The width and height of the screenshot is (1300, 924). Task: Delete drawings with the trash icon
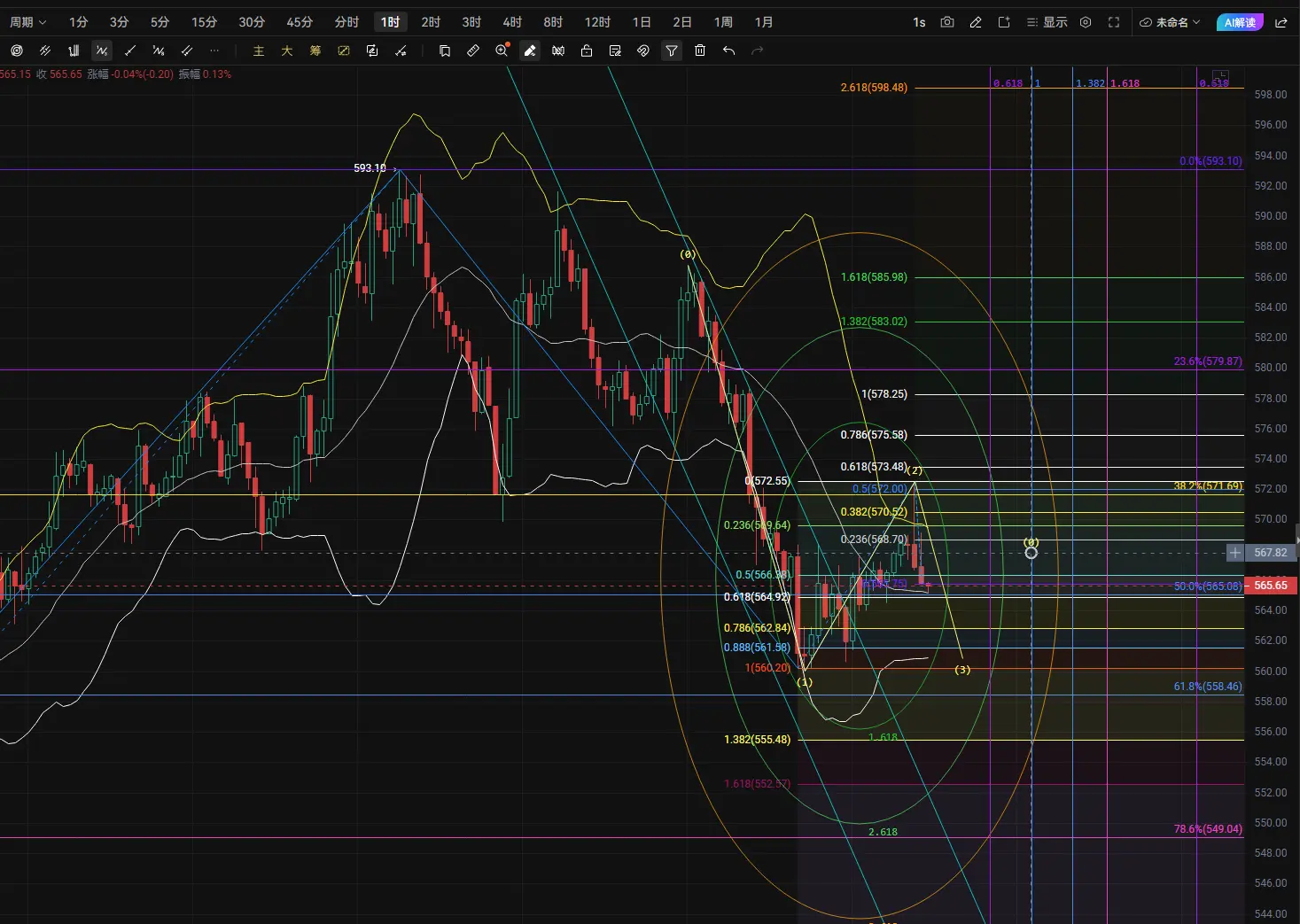pyautogui.click(x=700, y=50)
